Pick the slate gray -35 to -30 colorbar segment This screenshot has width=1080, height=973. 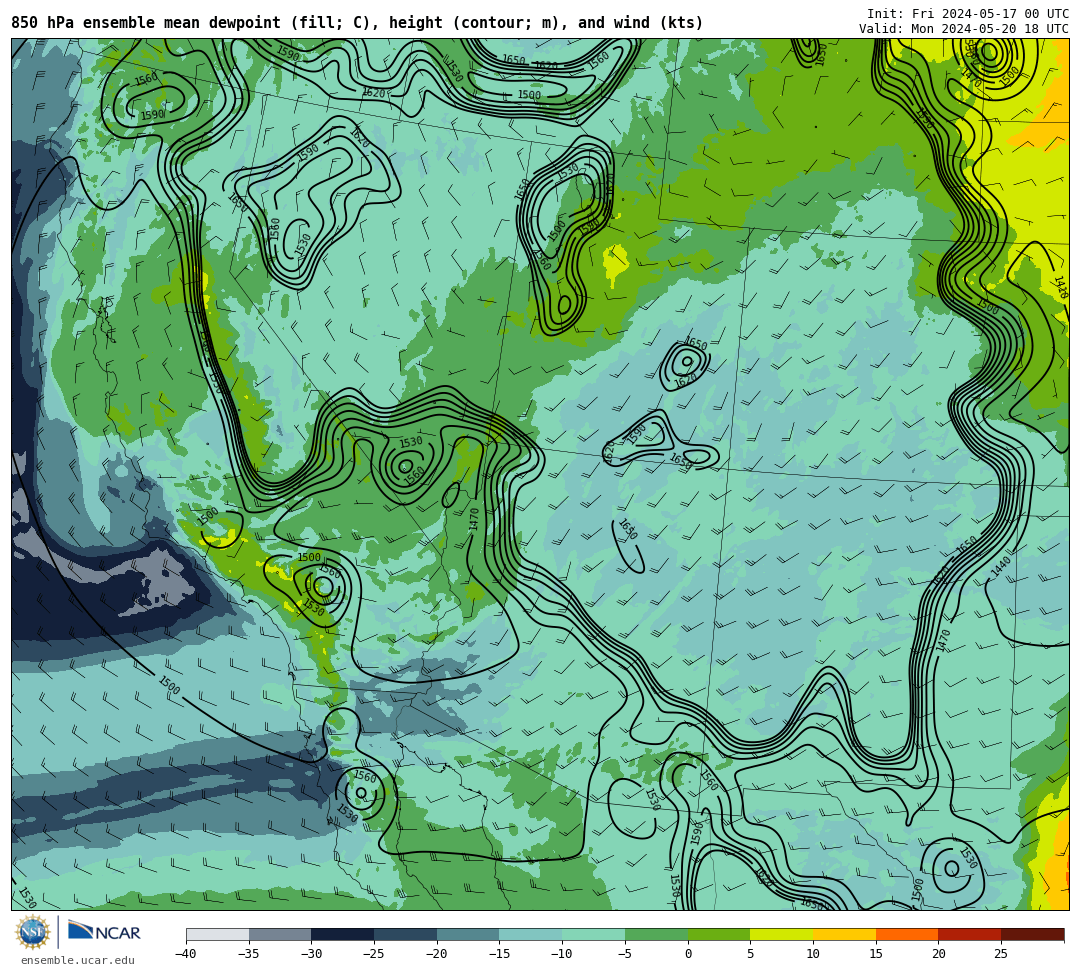coord(280,934)
